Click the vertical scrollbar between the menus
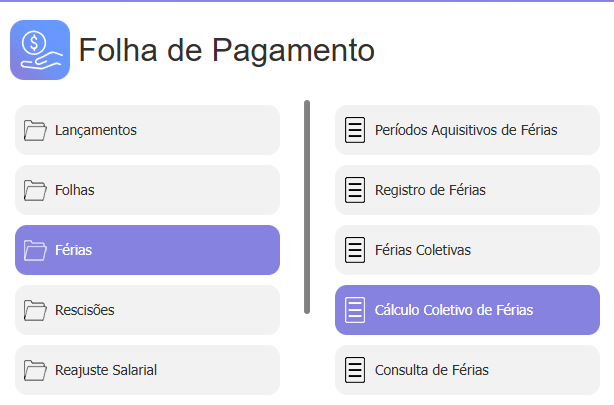The height and width of the screenshot is (405, 614). pos(307,207)
